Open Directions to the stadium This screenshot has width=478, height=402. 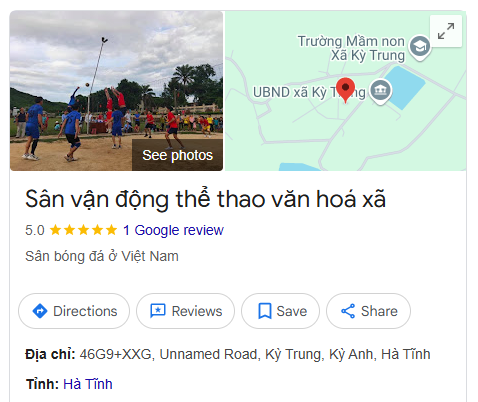[x=74, y=311]
